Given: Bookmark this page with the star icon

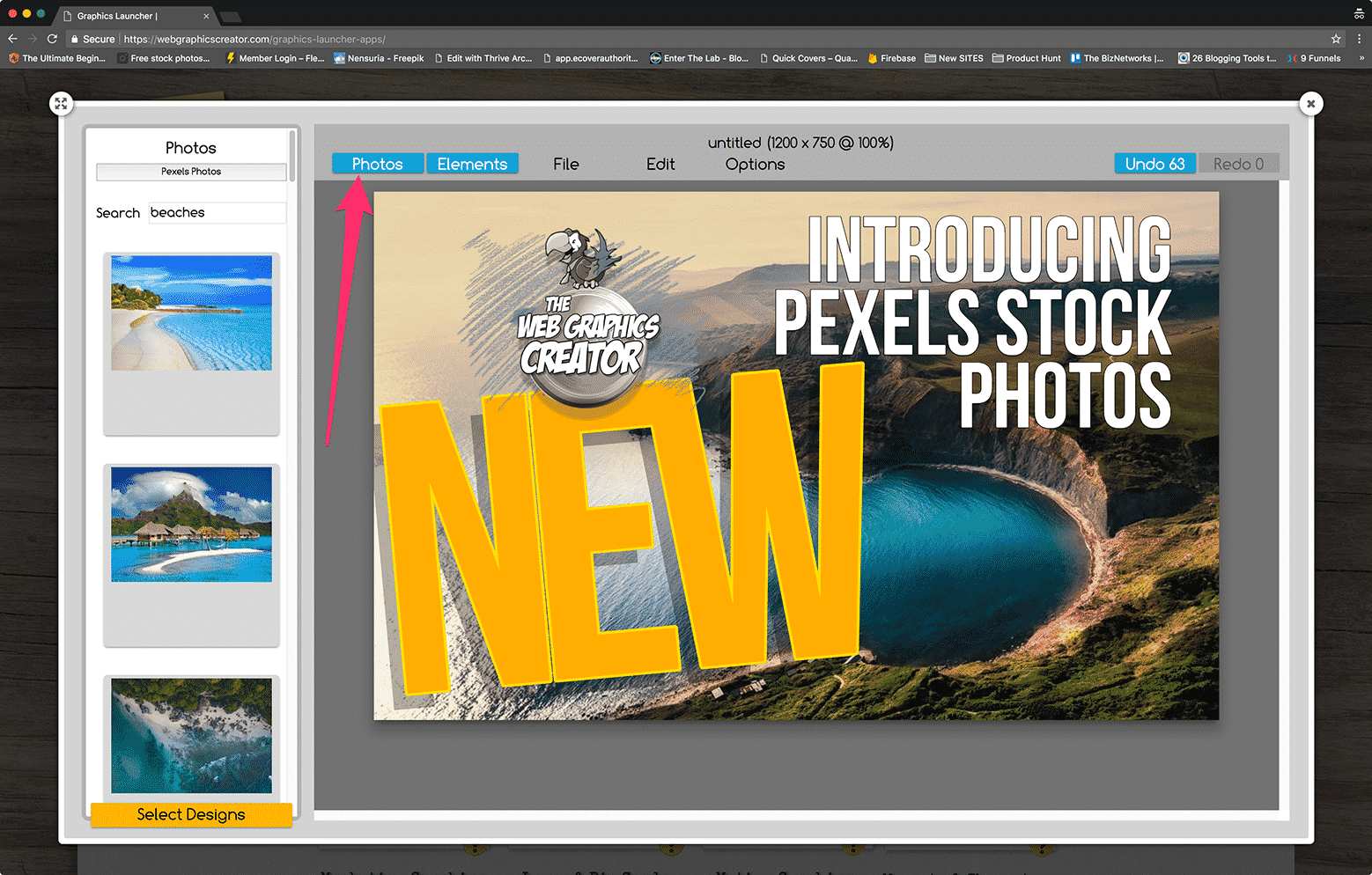Looking at the screenshot, I should [x=1336, y=39].
